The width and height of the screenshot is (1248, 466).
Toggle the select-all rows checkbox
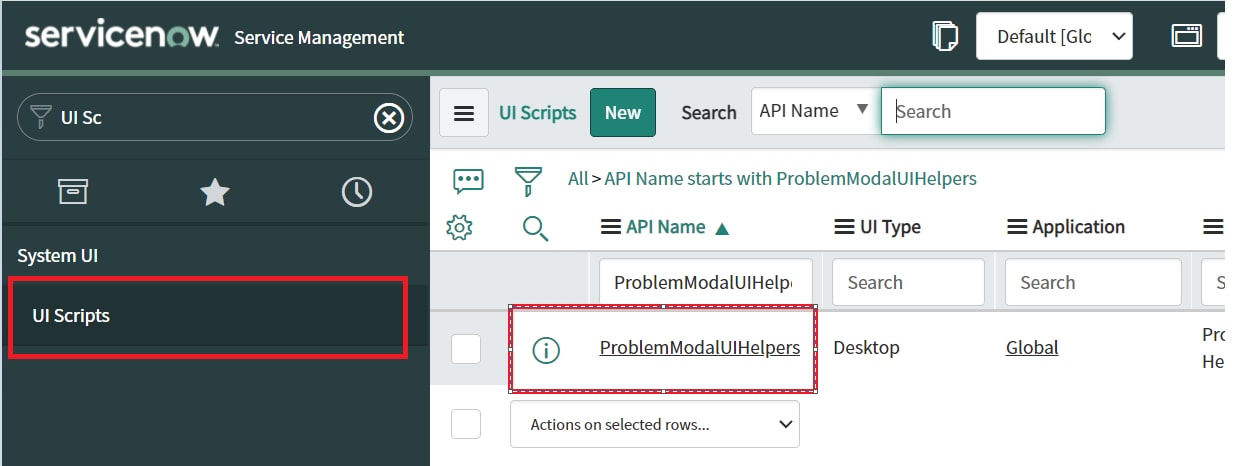point(466,424)
